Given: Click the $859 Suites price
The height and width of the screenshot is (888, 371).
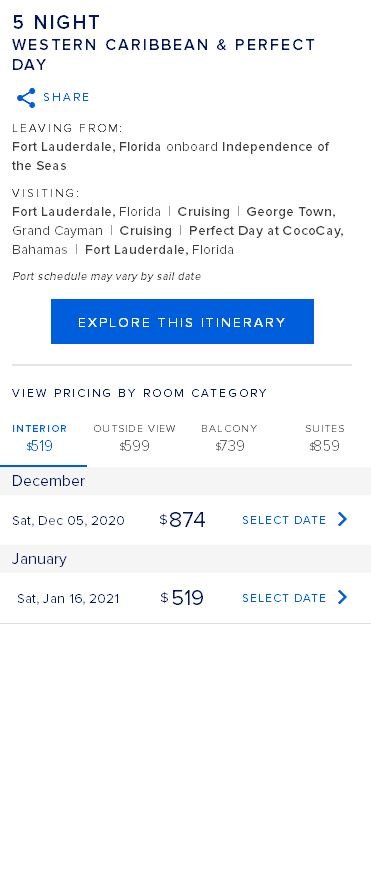Looking at the screenshot, I should [x=325, y=446].
